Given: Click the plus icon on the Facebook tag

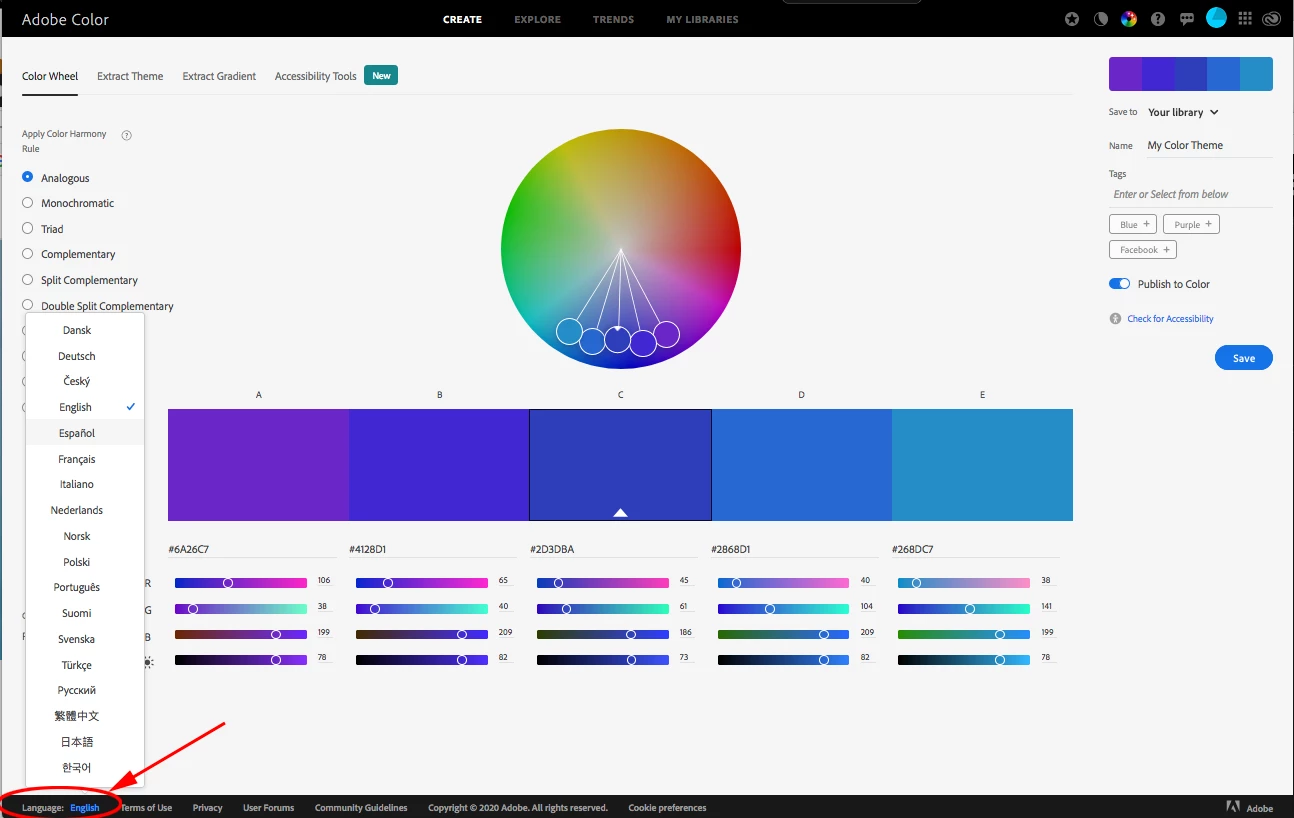Looking at the screenshot, I should [x=1166, y=249].
